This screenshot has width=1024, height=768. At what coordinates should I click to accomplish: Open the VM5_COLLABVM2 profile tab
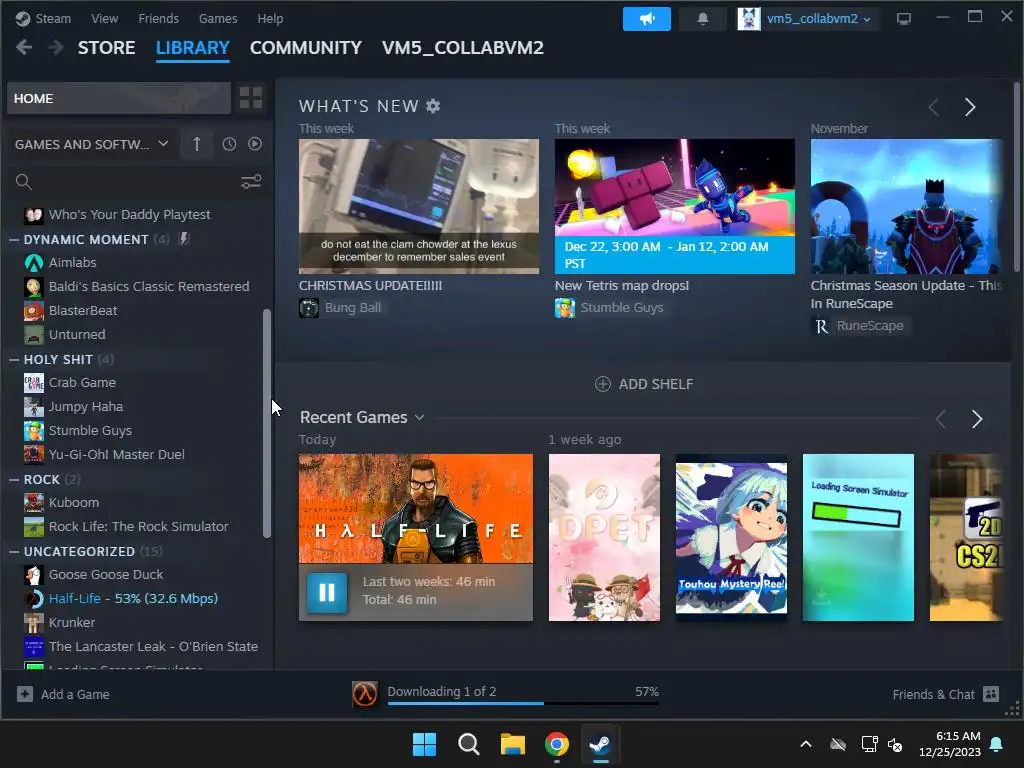click(x=462, y=48)
